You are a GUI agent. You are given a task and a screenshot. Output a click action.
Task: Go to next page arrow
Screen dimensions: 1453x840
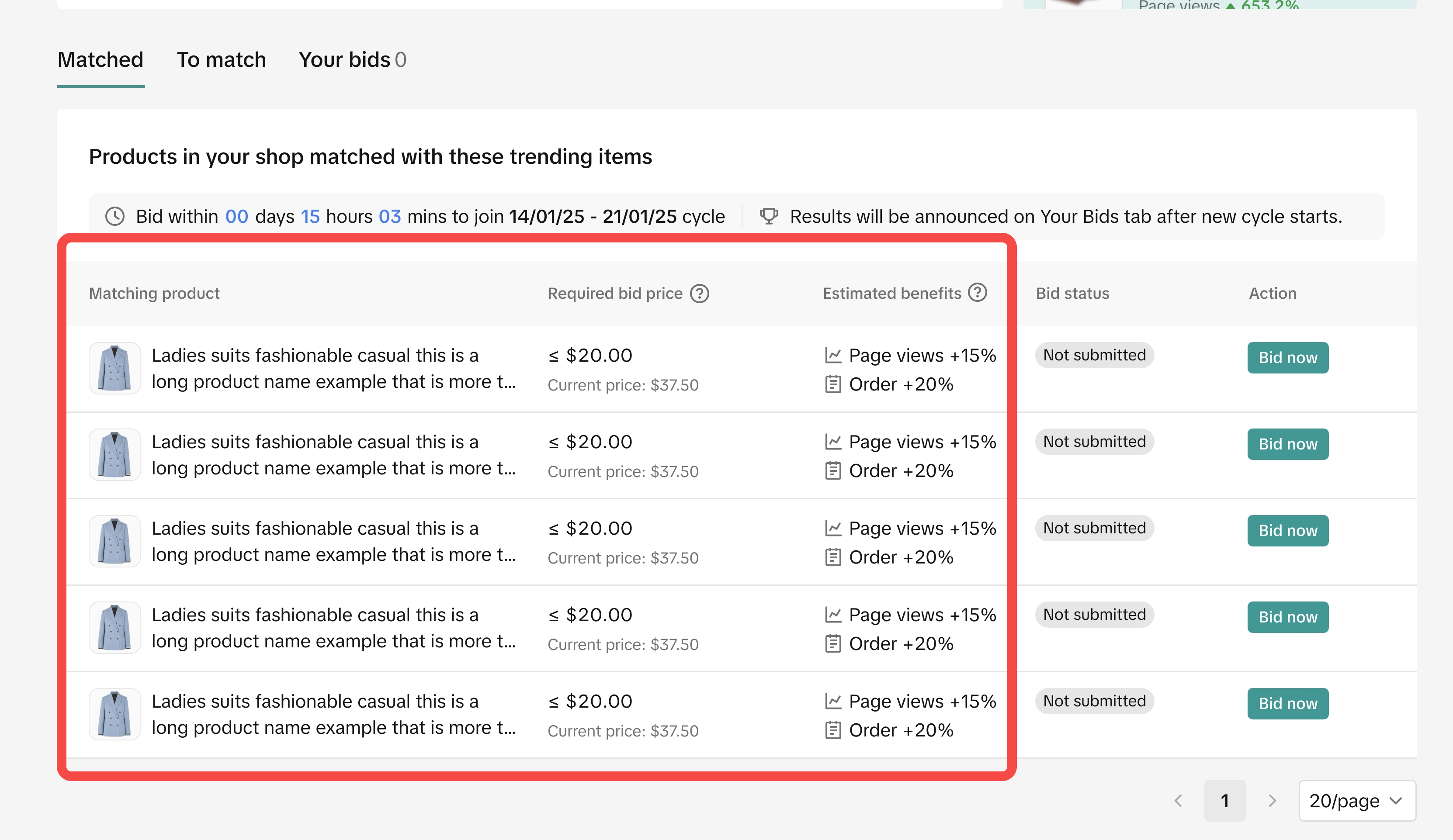pos(1272,800)
